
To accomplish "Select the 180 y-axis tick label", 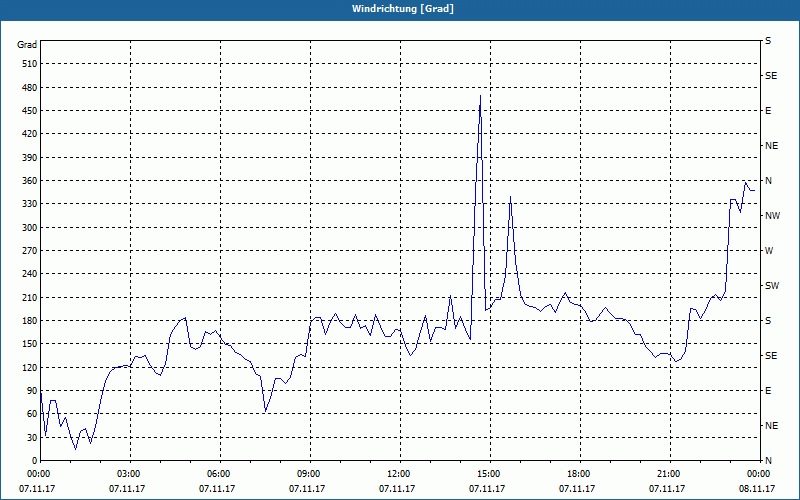I will [x=31, y=321].
